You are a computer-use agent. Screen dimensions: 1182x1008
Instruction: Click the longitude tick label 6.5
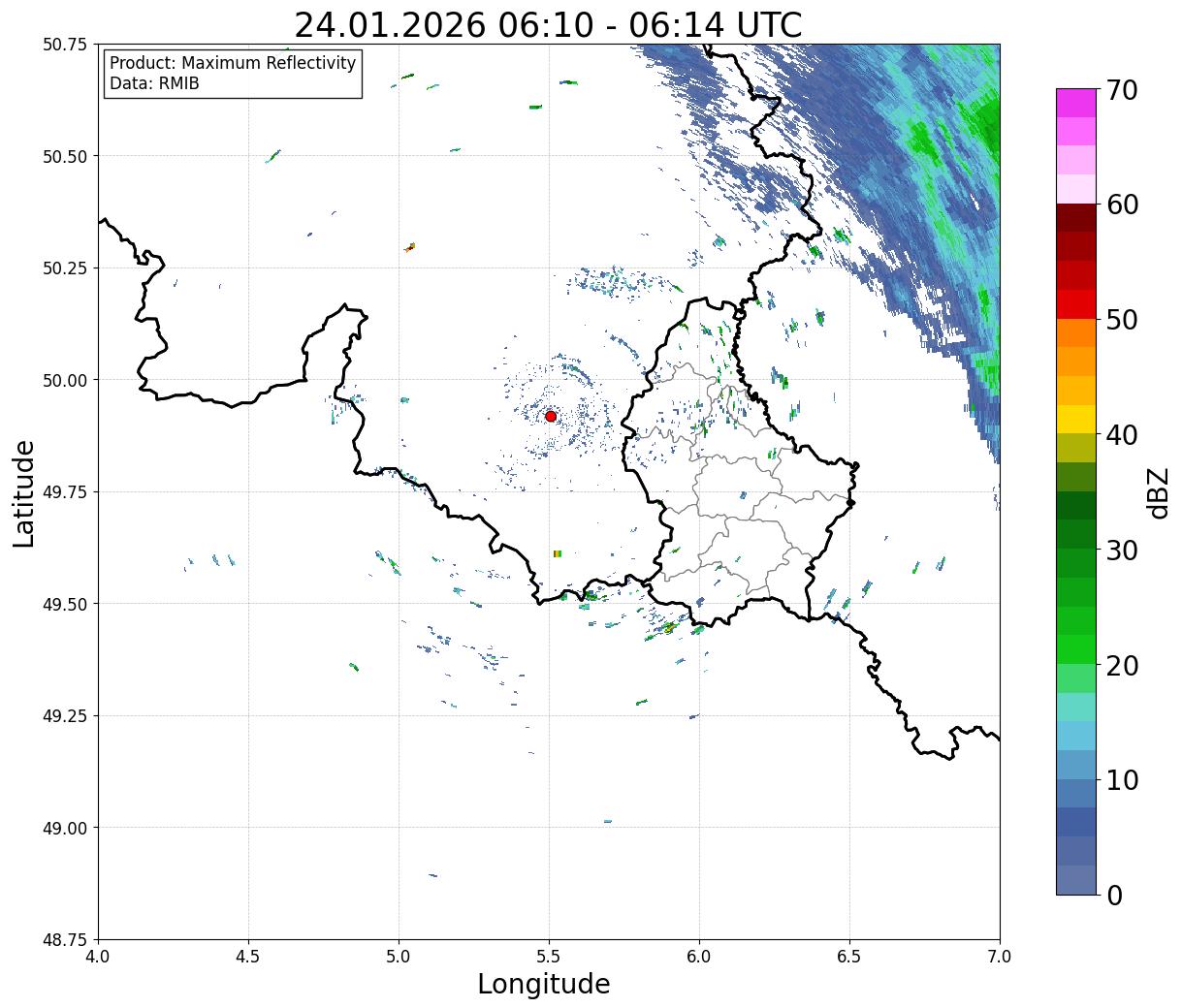click(x=849, y=957)
